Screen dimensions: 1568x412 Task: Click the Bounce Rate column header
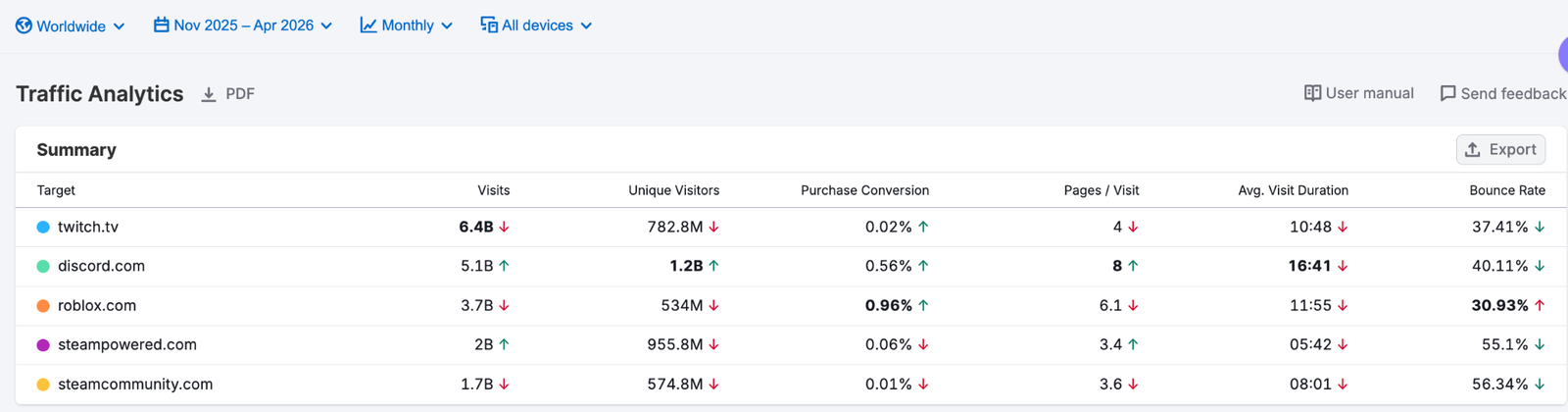pyautogui.click(x=1507, y=190)
